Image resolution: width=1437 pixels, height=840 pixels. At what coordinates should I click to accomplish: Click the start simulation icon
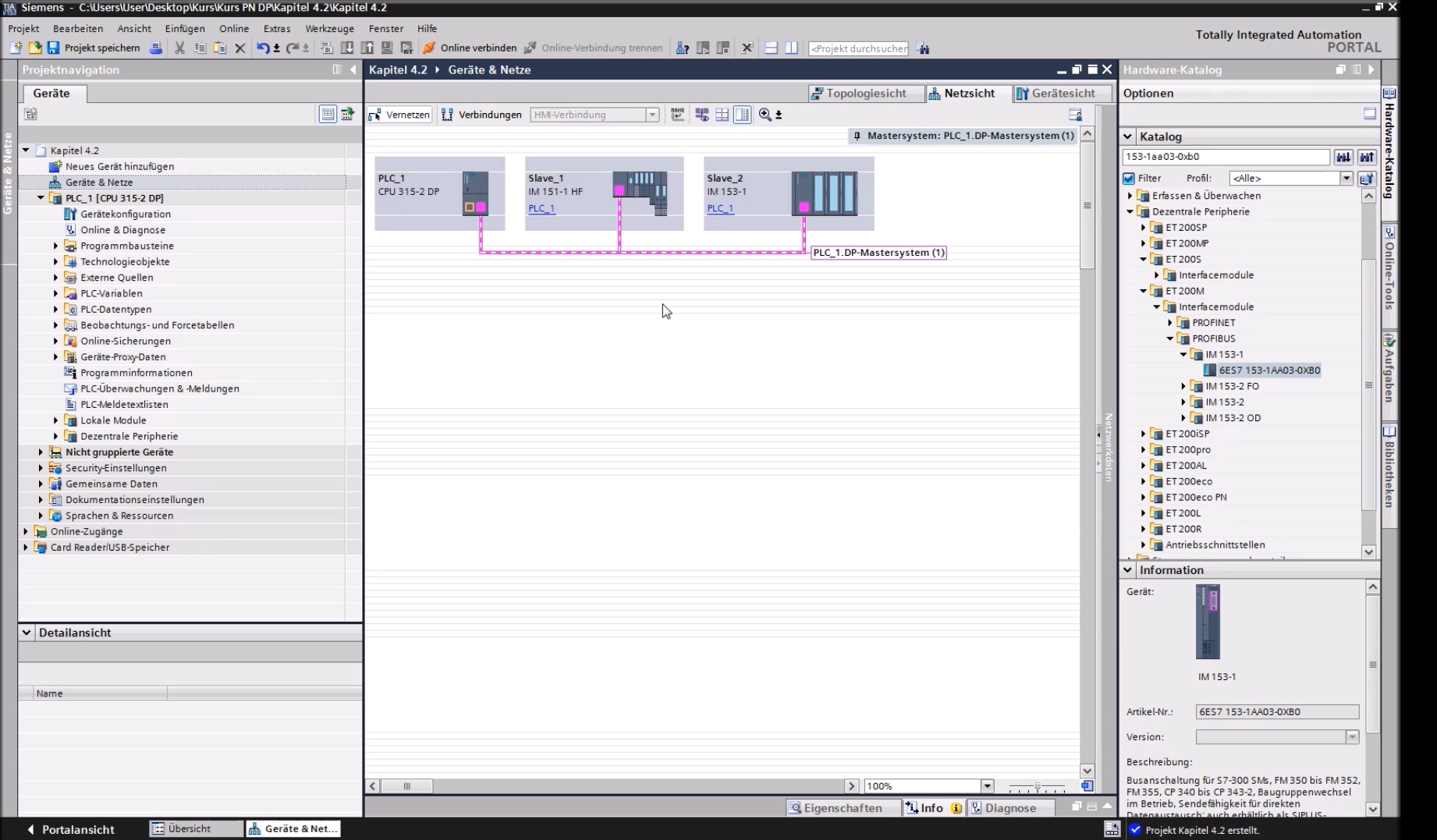tap(387, 48)
